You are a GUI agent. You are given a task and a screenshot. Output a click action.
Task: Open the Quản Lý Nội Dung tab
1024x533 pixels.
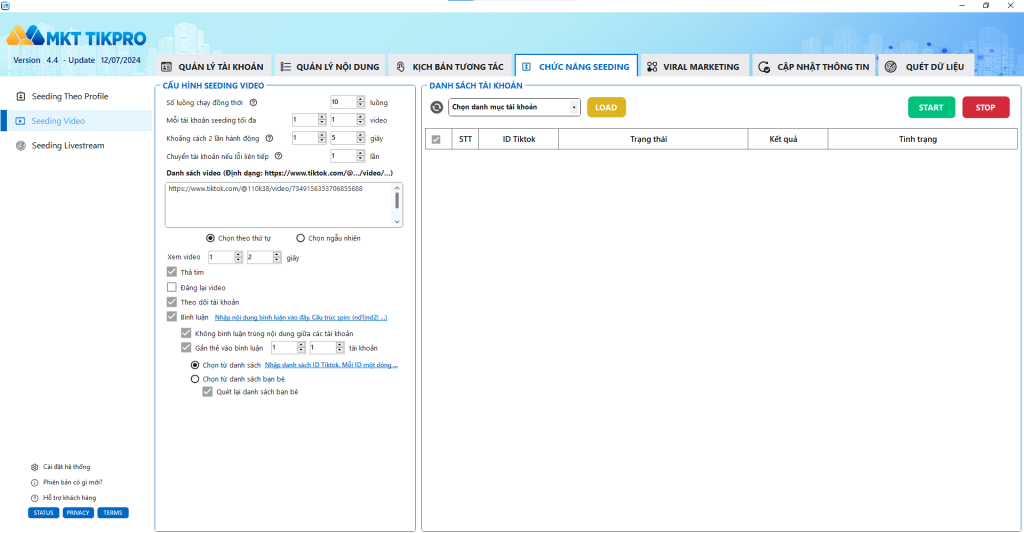click(x=330, y=67)
